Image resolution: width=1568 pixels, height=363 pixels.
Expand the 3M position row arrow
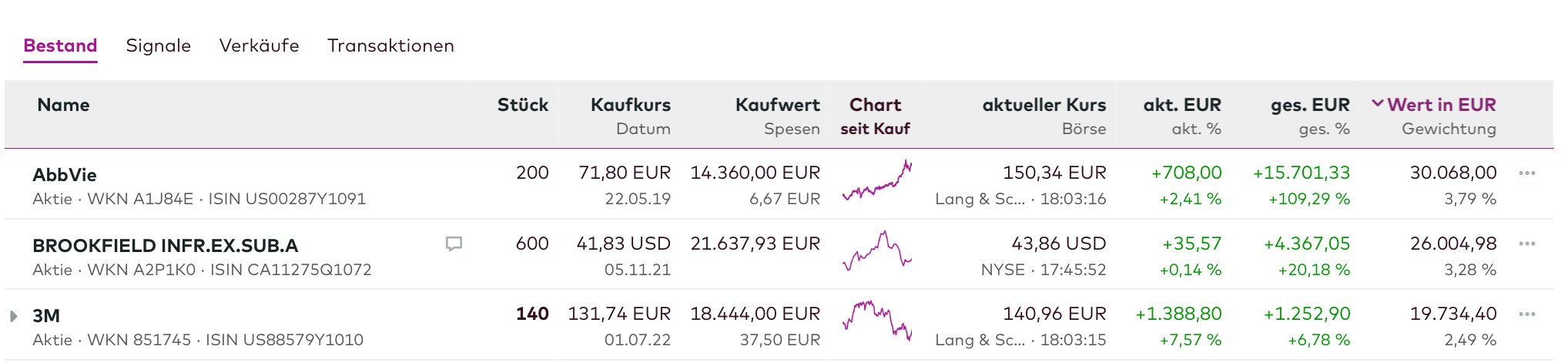click(14, 316)
